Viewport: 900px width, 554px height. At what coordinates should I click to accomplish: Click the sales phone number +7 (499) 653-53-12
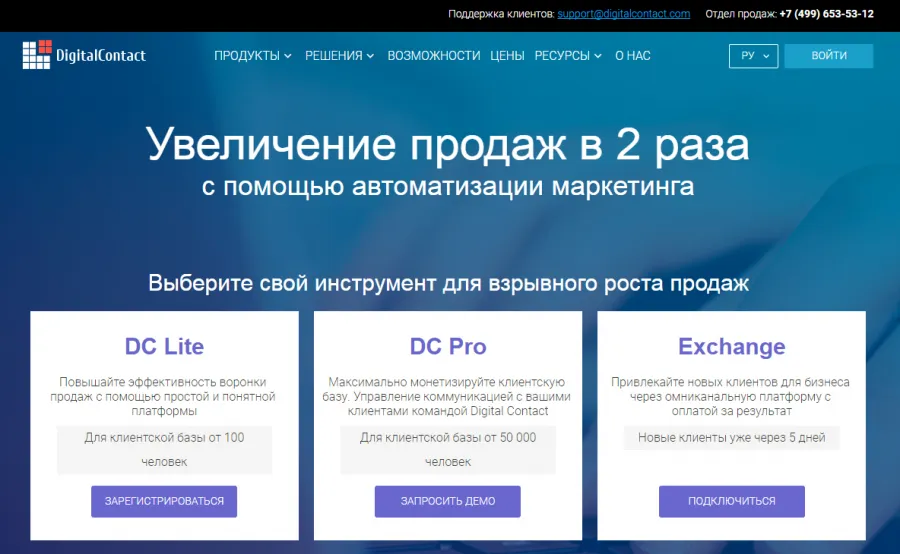pyautogui.click(x=827, y=14)
